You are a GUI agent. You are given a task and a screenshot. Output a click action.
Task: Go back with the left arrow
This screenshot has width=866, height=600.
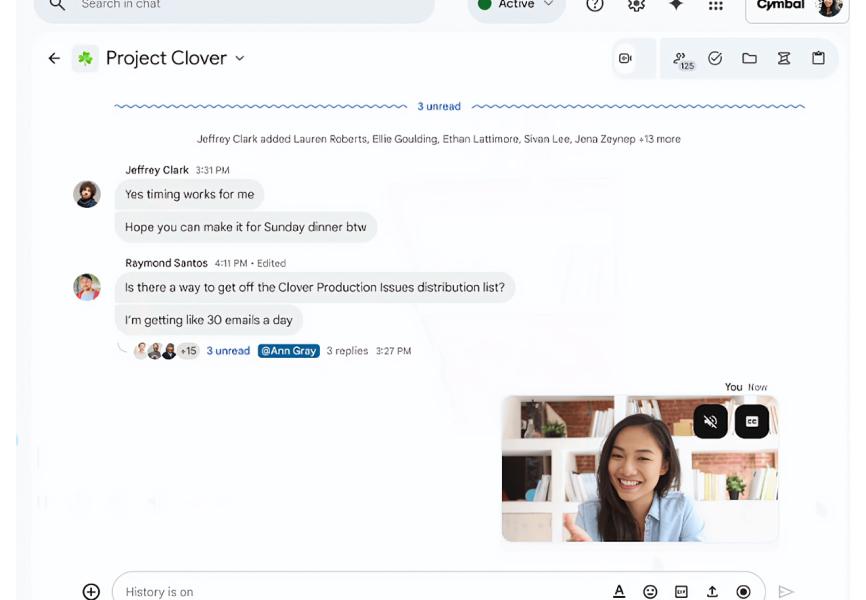54,58
